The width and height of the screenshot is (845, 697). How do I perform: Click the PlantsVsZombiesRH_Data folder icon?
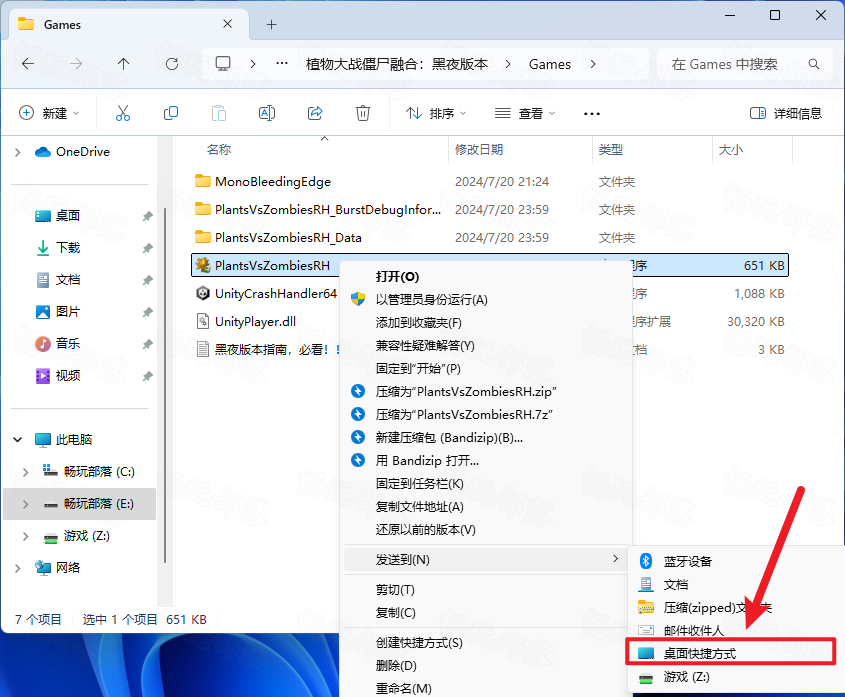pyautogui.click(x=203, y=237)
